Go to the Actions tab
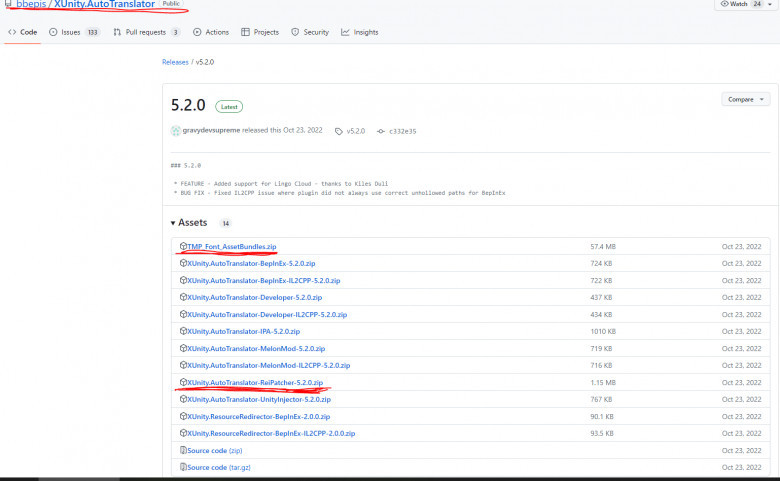The height and width of the screenshot is (481, 780). pos(211,32)
